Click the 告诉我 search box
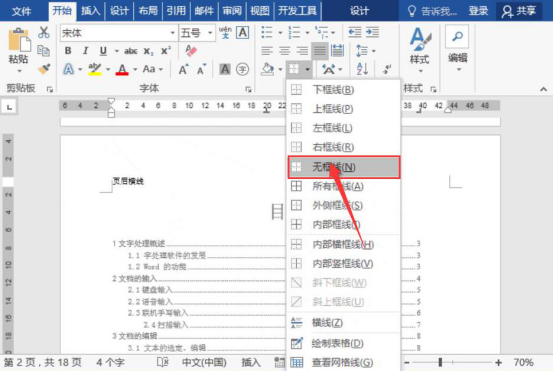Viewport: 554px width, 372px height. pyautogui.click(x=432, y=11)
